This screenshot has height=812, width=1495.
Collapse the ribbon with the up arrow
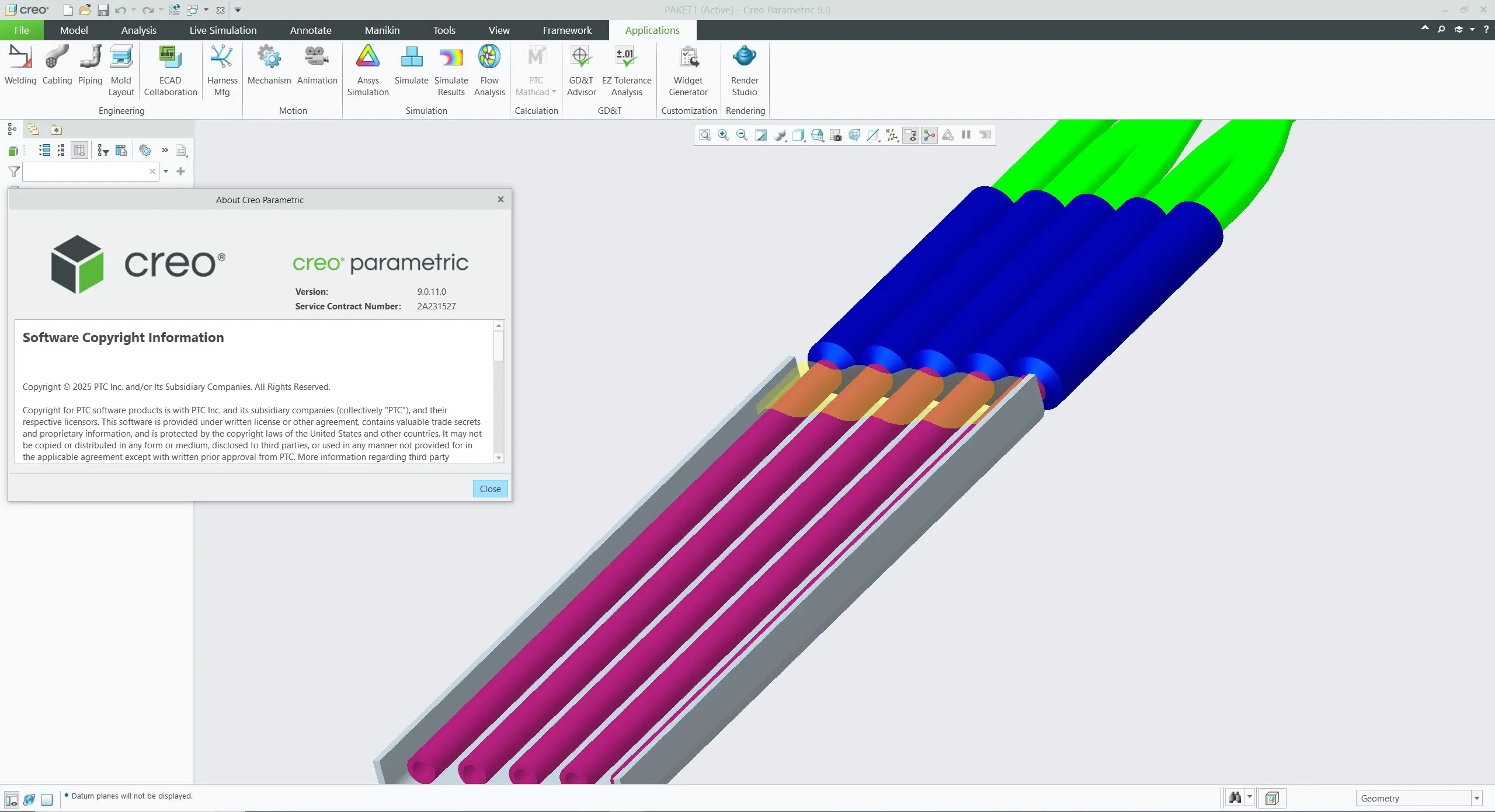pos(1425,29)
